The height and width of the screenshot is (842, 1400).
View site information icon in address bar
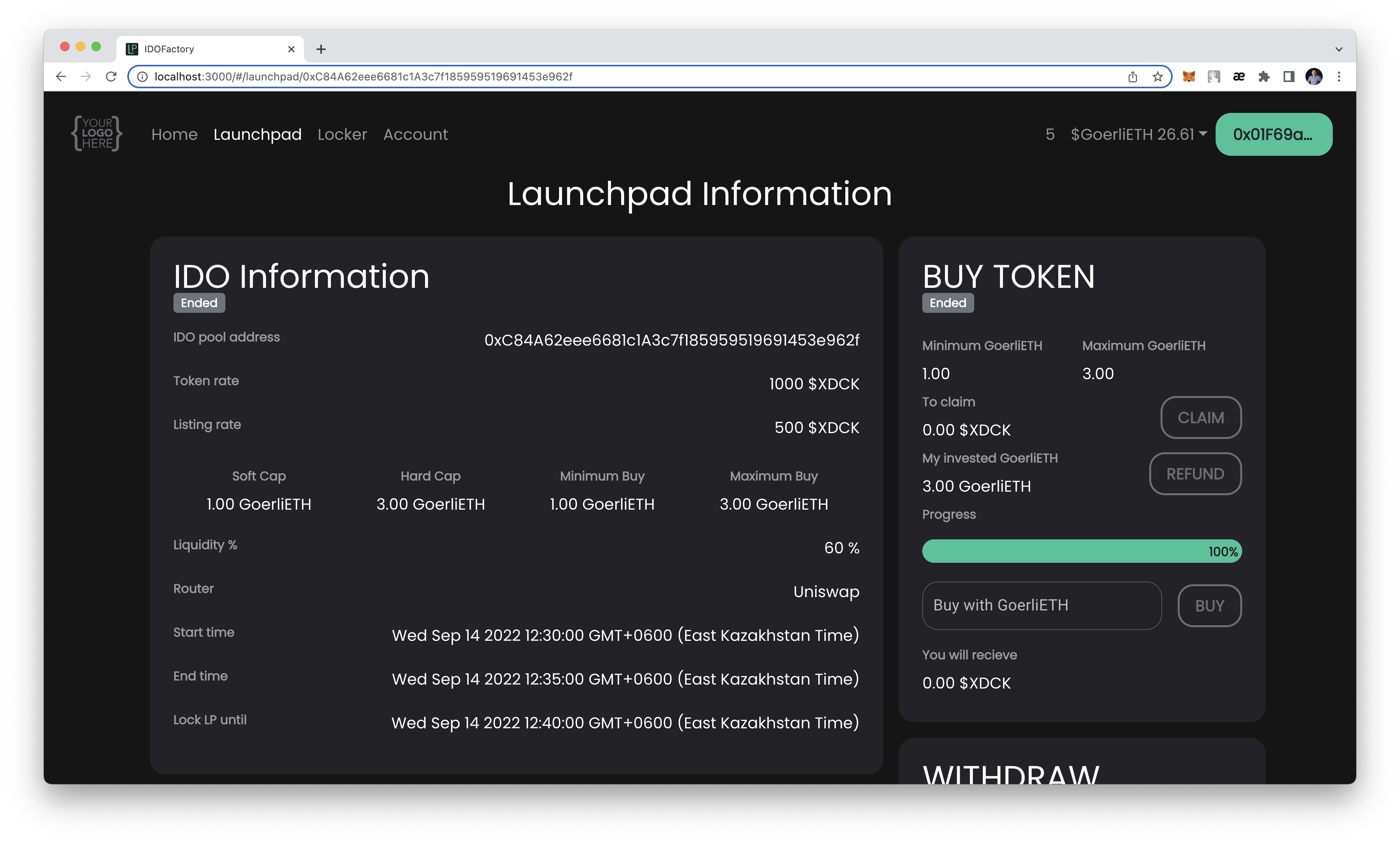pyautogui.click(x=143, y=77)
